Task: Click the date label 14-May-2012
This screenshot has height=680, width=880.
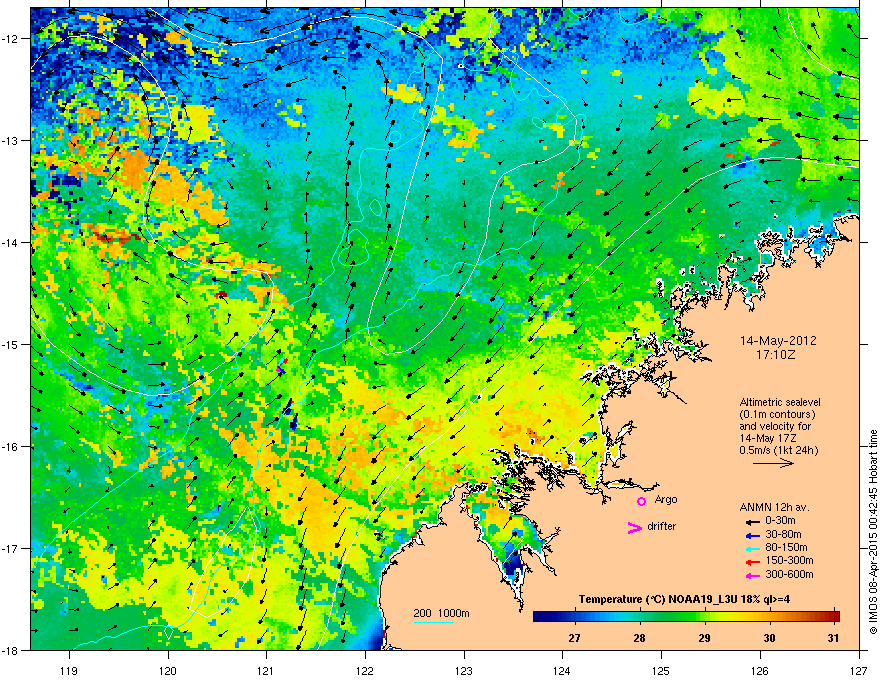Action: tap(778, 341)
